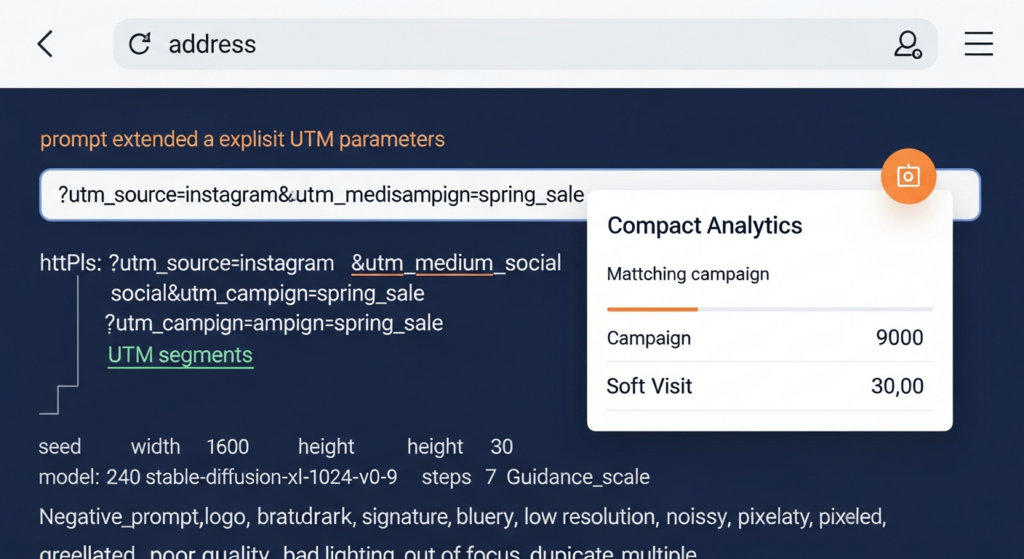Click the width value 1600

click(x=227, y=447)
